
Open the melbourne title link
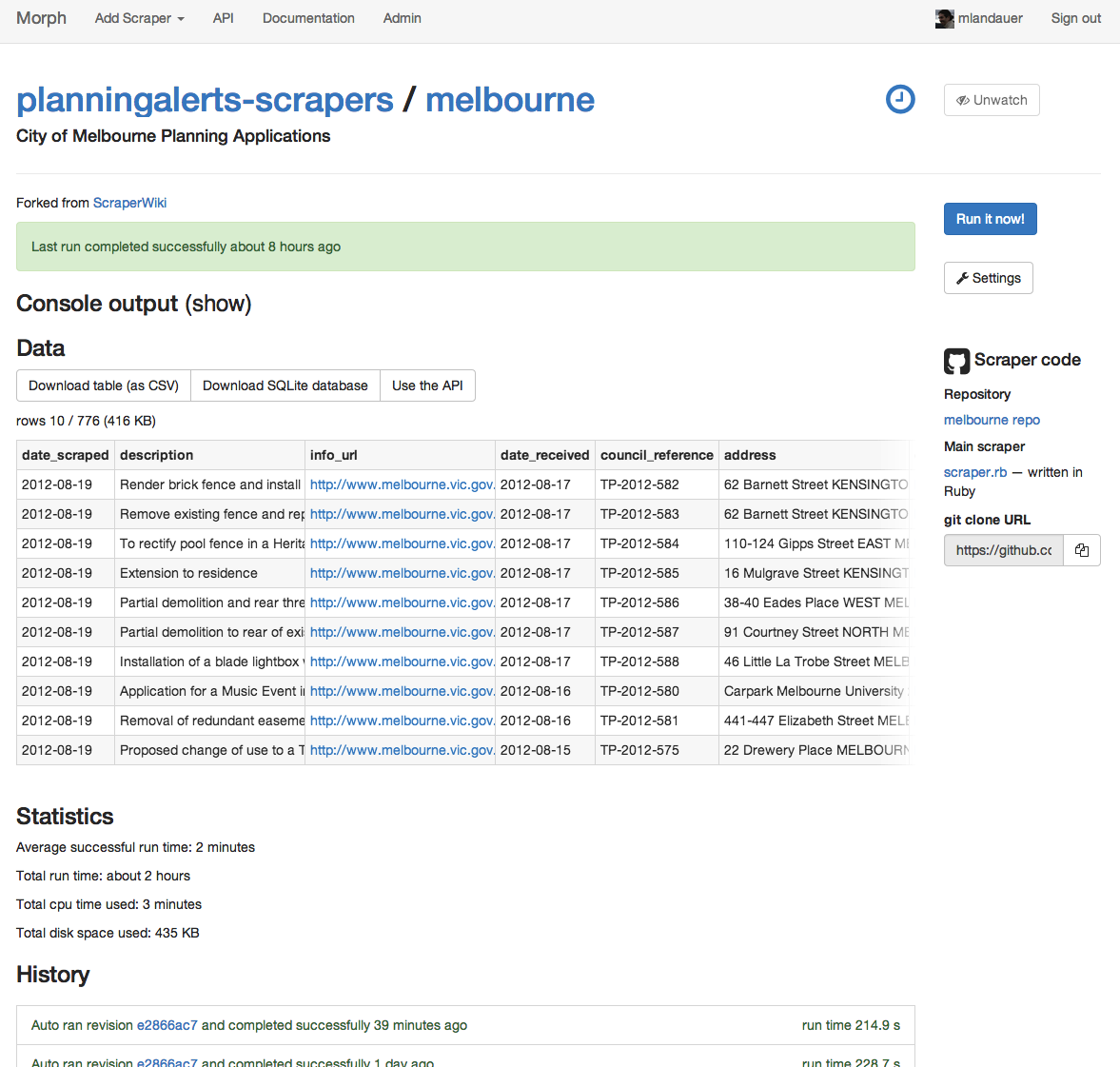click(x=510, y=100)
